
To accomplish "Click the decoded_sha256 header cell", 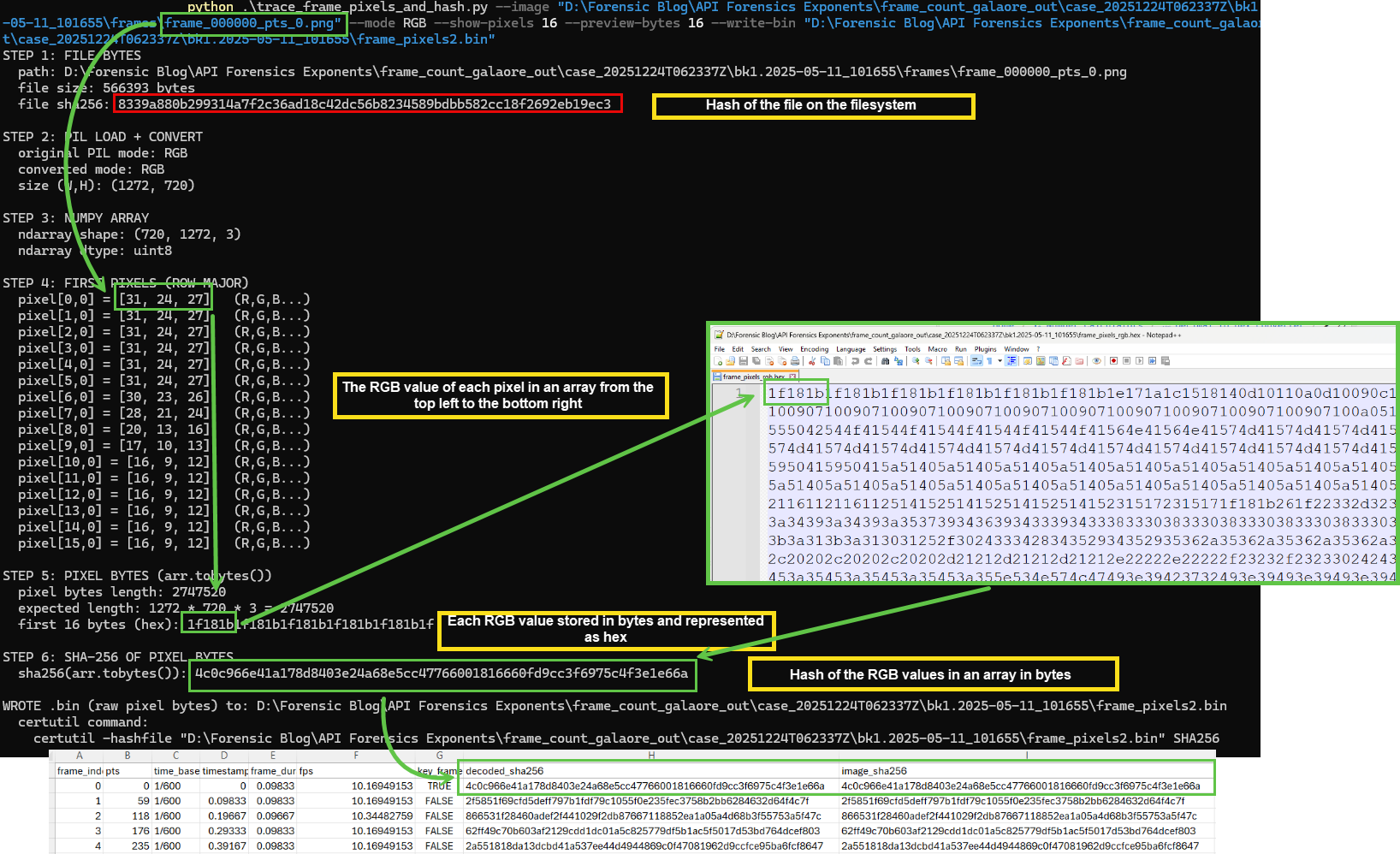I will (x=505, y=771).
